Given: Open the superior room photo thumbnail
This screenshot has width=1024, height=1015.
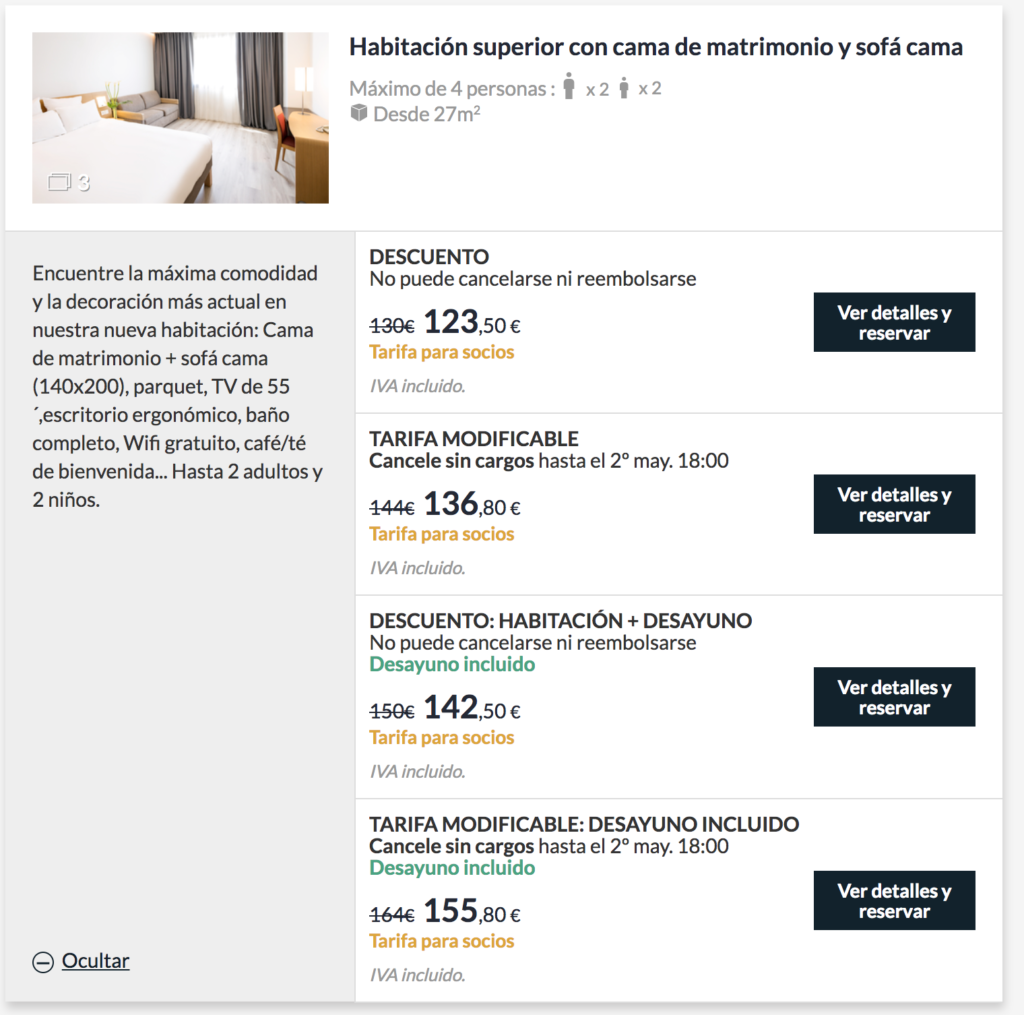Looking at the screenshot, I should pyautogui.click(x=180, y=118).
